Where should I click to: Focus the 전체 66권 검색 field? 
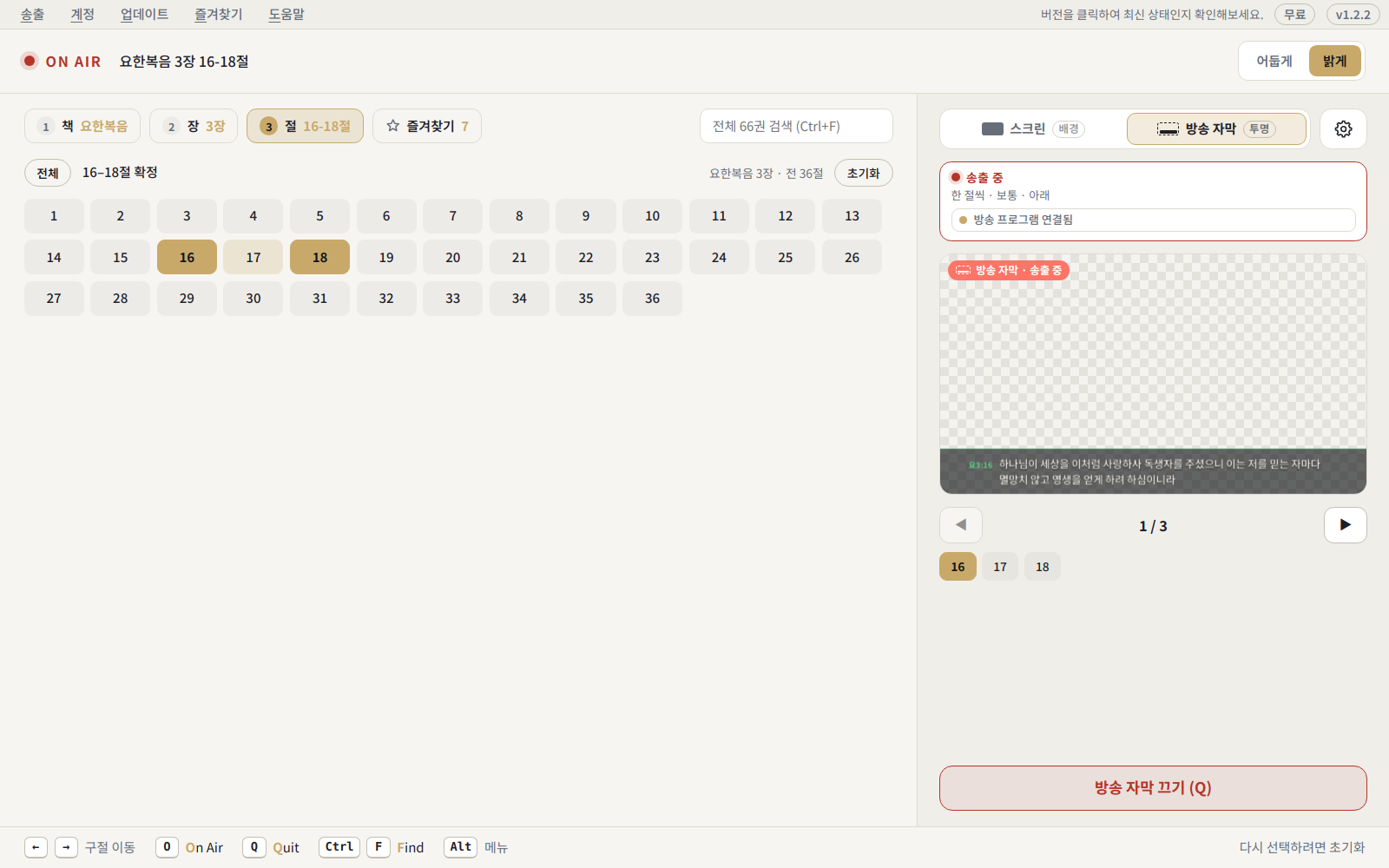pos(796,126)
